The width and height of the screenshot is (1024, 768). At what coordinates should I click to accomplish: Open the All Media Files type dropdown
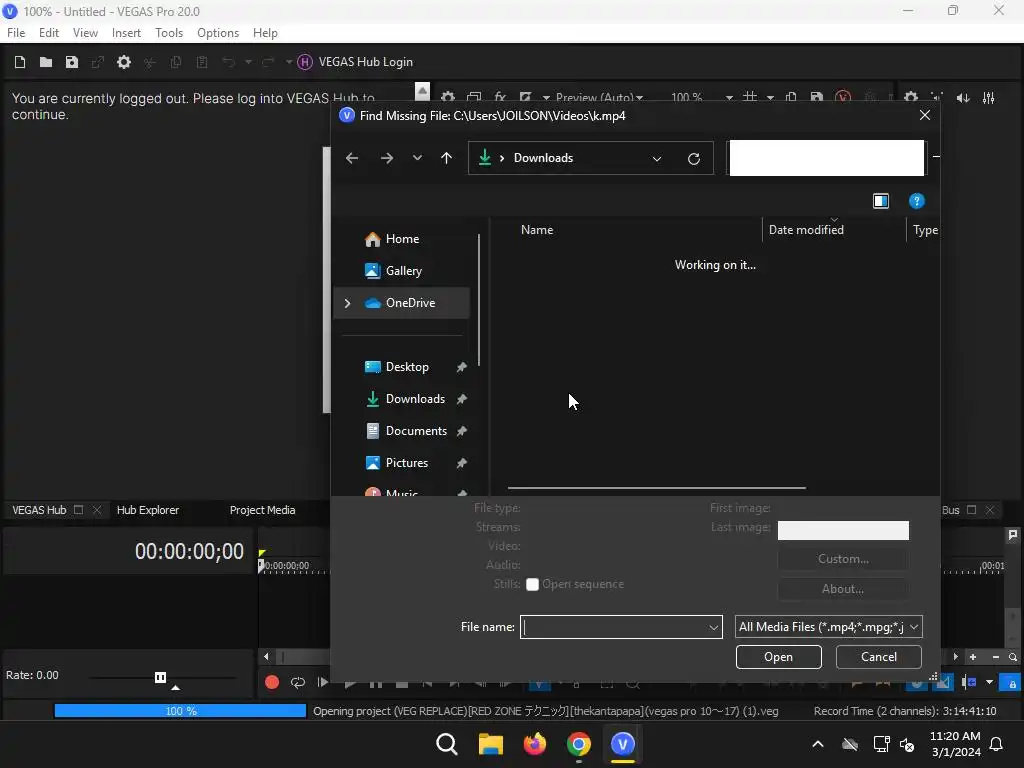pyautogui.click(x=828, y=627)
